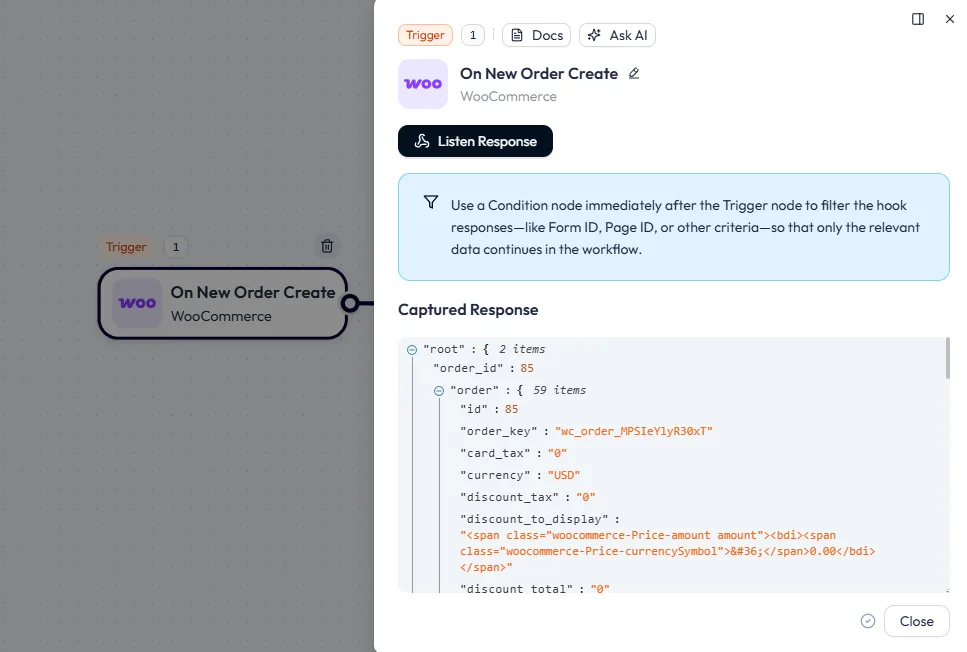Screen dimensions: 967x652
Task: Click the Ask AI sparkle icon
Action: point(594,35)
